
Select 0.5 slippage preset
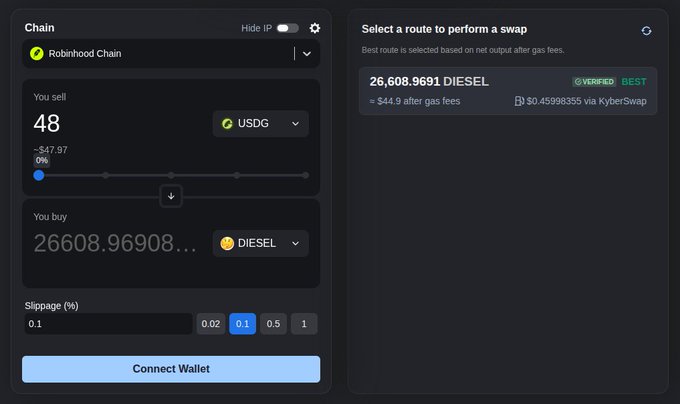click(x=273, y=324)
